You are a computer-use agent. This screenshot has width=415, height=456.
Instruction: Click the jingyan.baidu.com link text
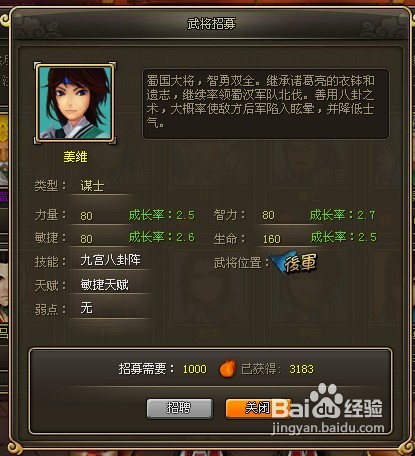click(328, 428)
